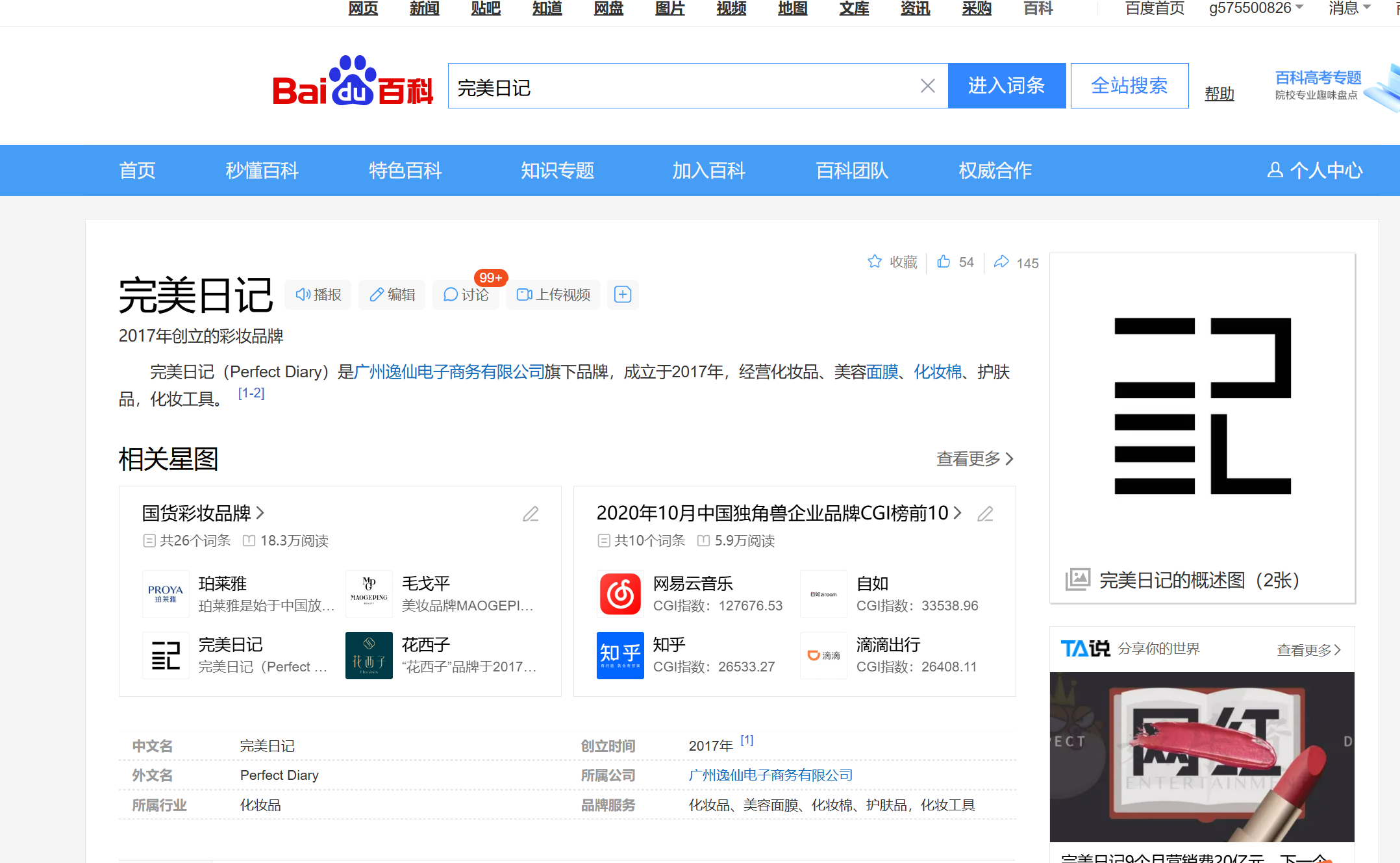Open 2020年10月中国独角兽企业品牌CGI榜前10 list title
Image resolution: width=1400 pixels, height=863 pixels.
click(x=779, y=513)
